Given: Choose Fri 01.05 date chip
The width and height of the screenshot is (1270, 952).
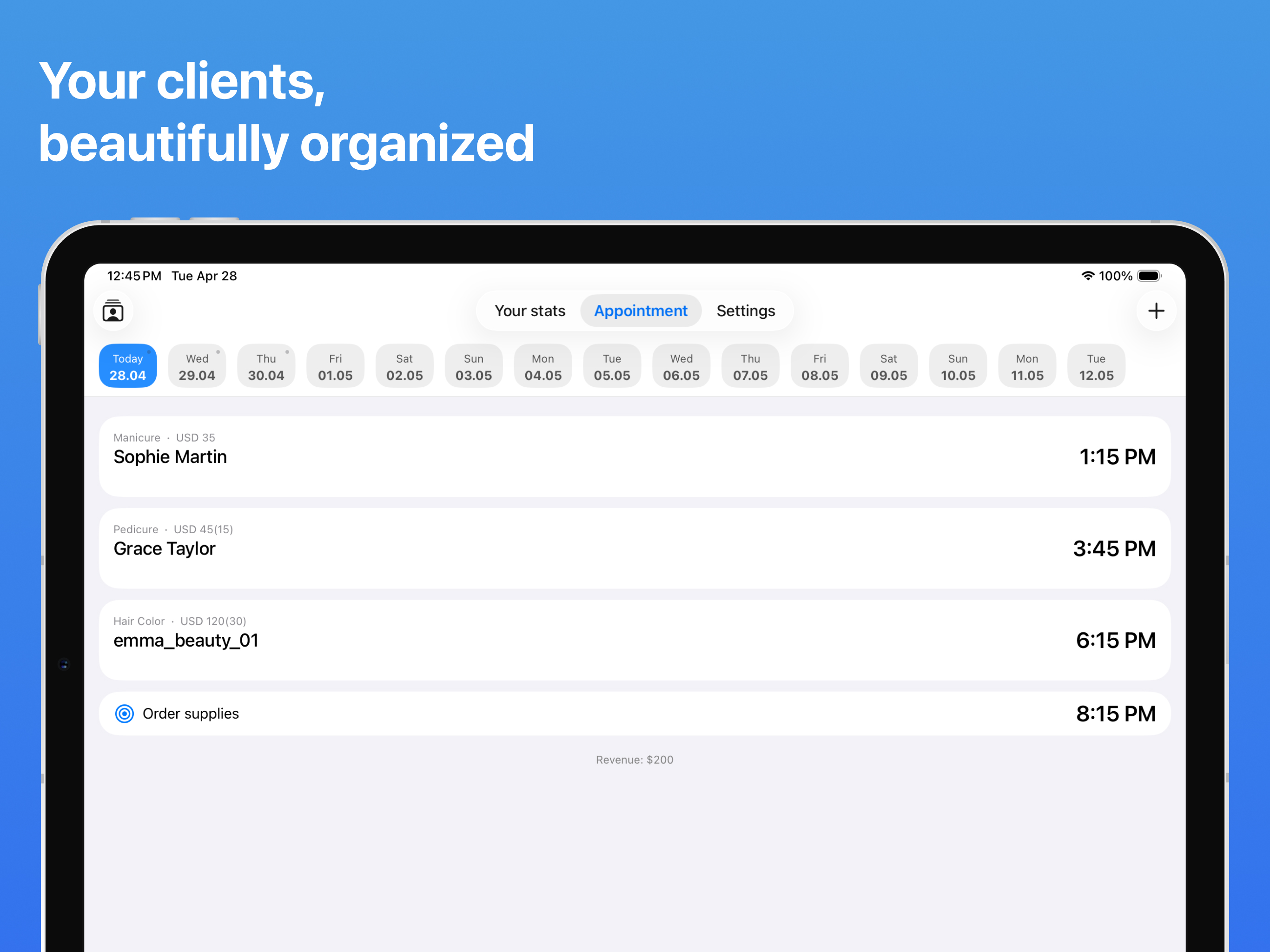Looking at the screenshot, I should tap(335, 366).
